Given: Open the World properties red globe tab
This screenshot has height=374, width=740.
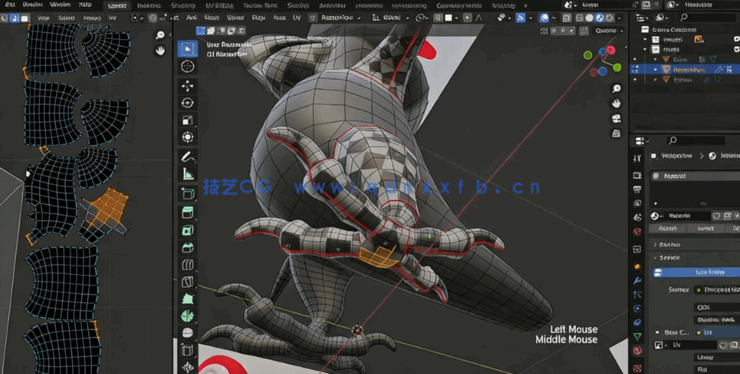Looking at the screenshot, I should tap(637, 232).
